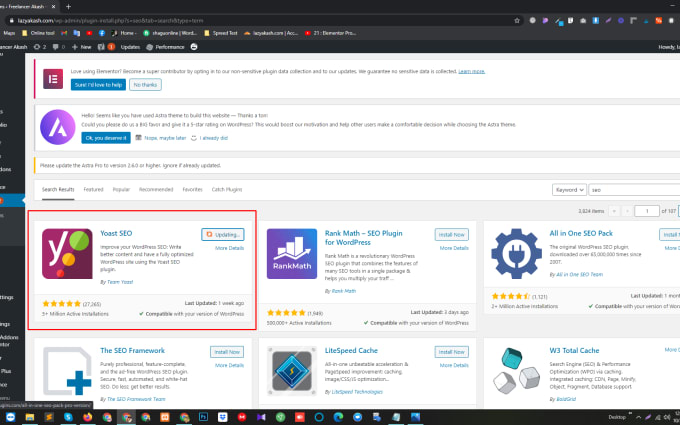680x425 pixels.
Task: Open the comments bubble in admin bar
Action: (59, 47)
